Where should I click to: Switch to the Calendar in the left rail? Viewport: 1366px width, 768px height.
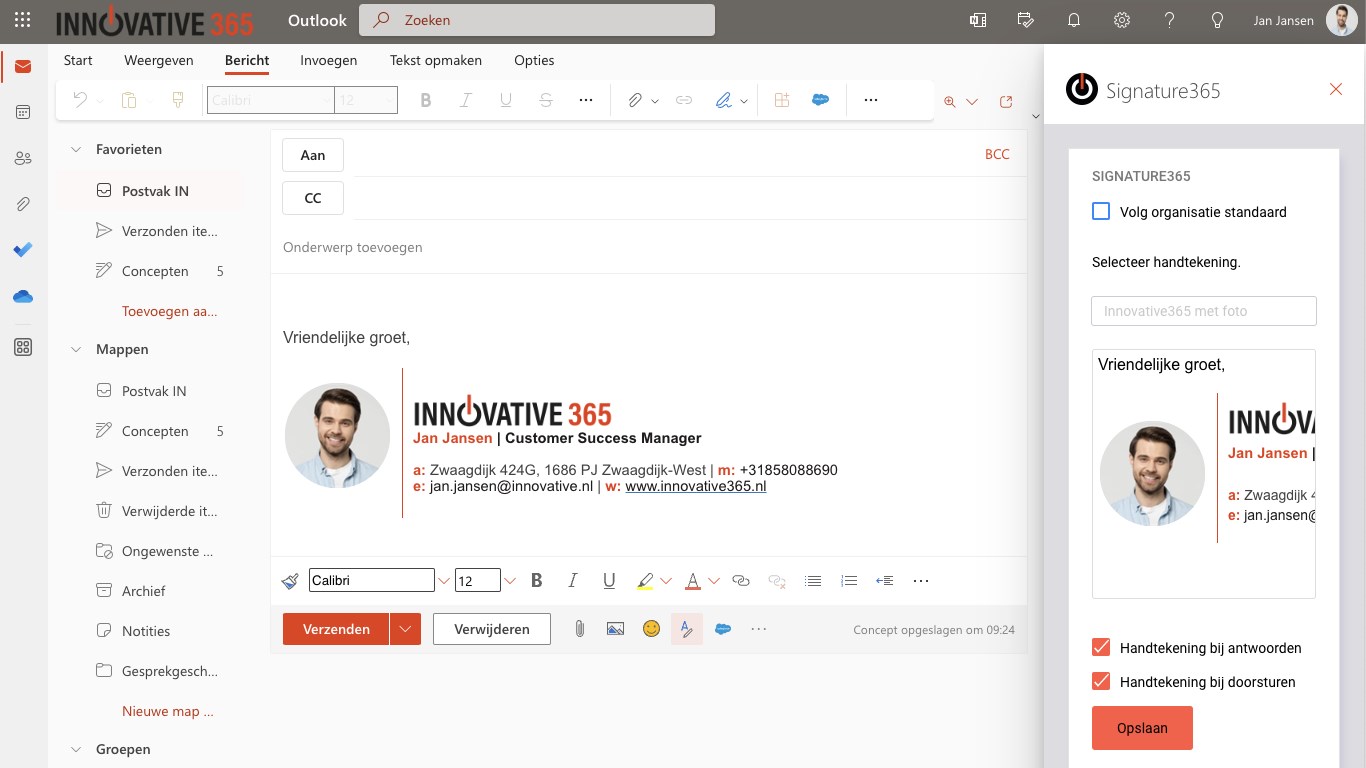[23, 112]
